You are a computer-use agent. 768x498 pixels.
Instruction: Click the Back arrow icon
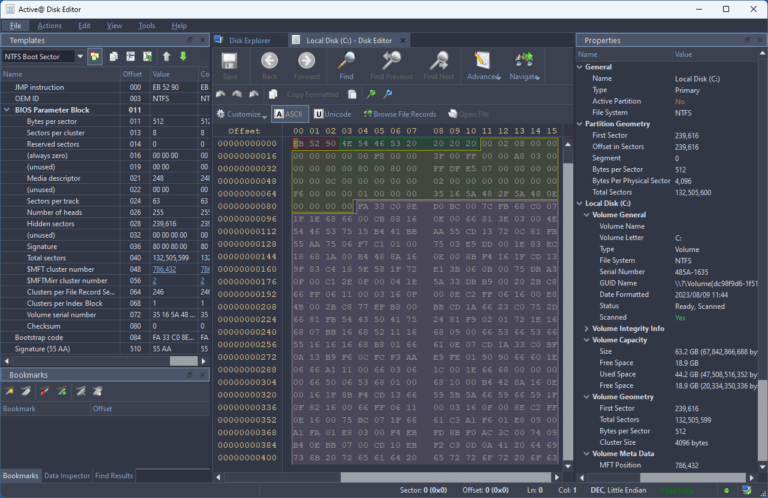pyautogui.click(x=269, y=61)
